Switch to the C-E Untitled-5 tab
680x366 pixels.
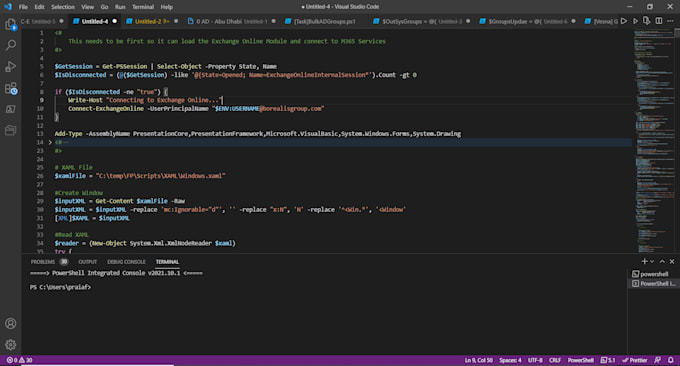tap(42, 21)
